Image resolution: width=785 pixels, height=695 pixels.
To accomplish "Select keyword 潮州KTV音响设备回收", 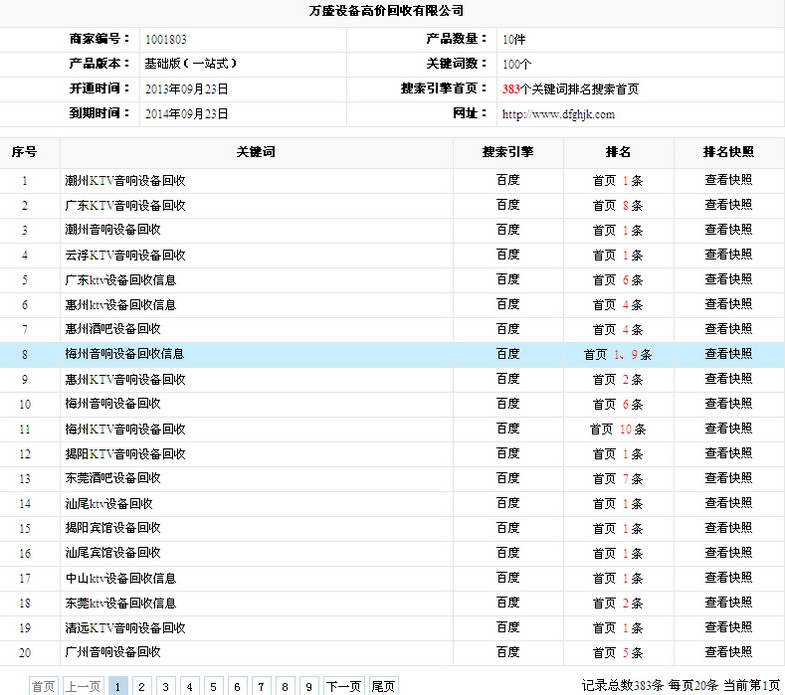I will (125, 180).
